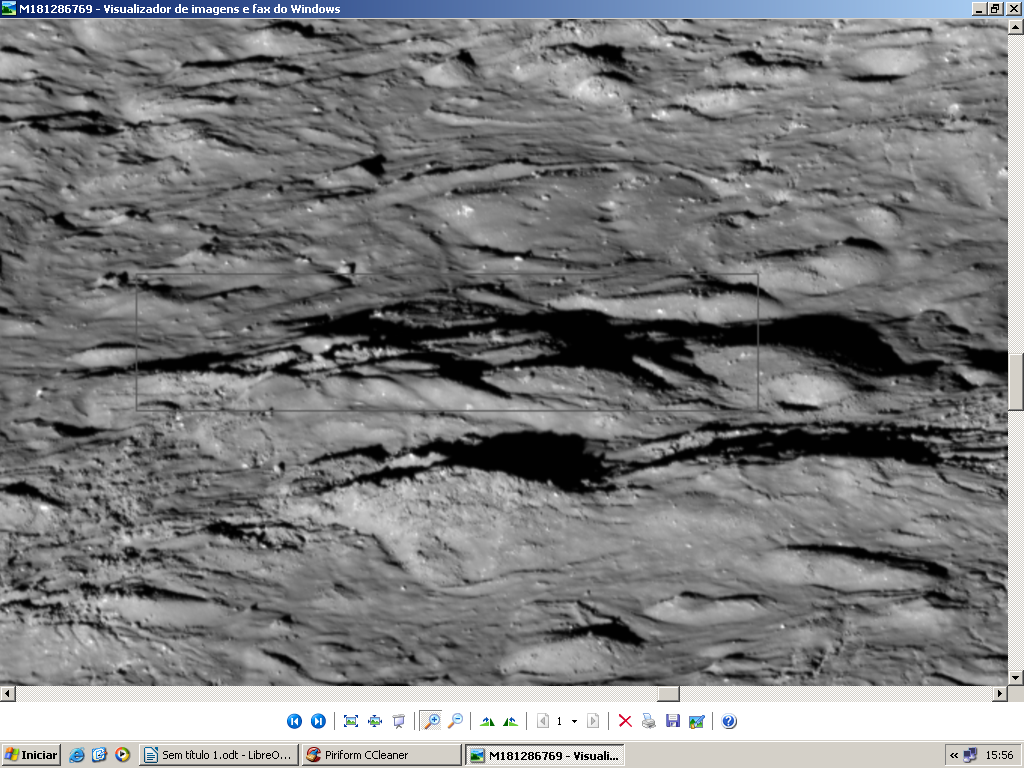Open image for editing
The height and width of the screenshot is (768, 1024).
(697, 721)
